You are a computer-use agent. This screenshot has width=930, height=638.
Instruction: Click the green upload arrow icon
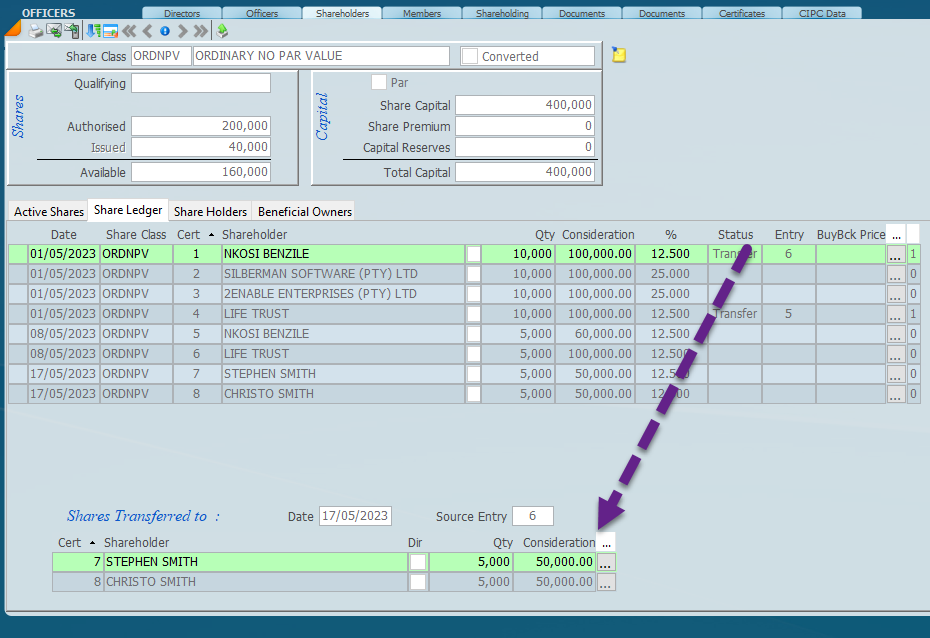click(x=222, y=31)
